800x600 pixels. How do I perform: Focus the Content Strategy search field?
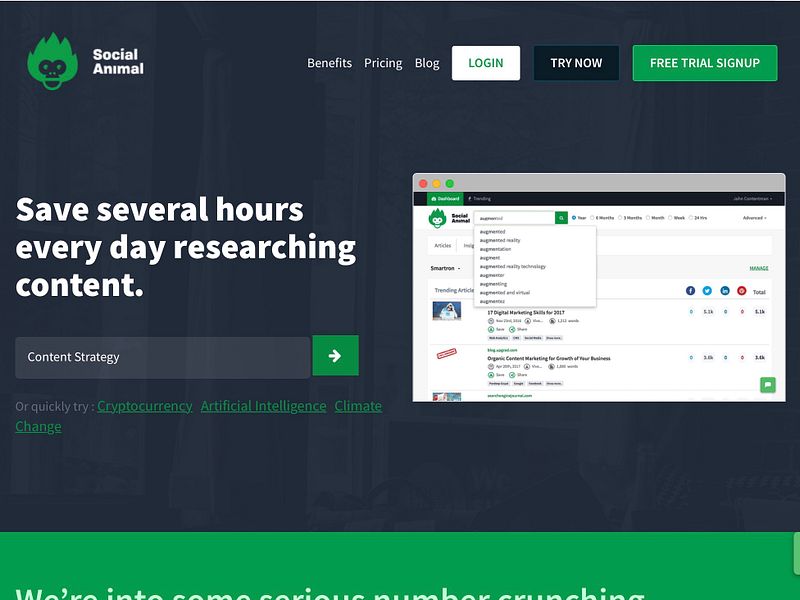point(163,357)
